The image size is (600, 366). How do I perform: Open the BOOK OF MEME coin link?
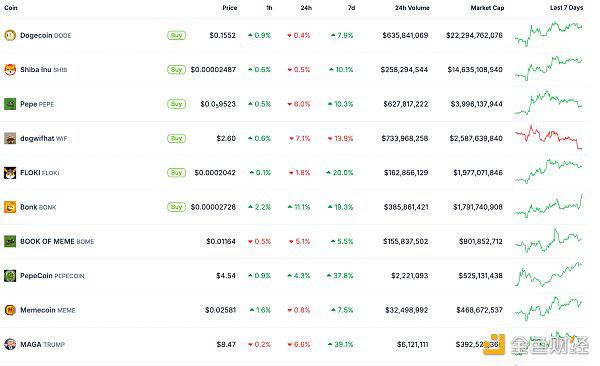pos(57,242)
